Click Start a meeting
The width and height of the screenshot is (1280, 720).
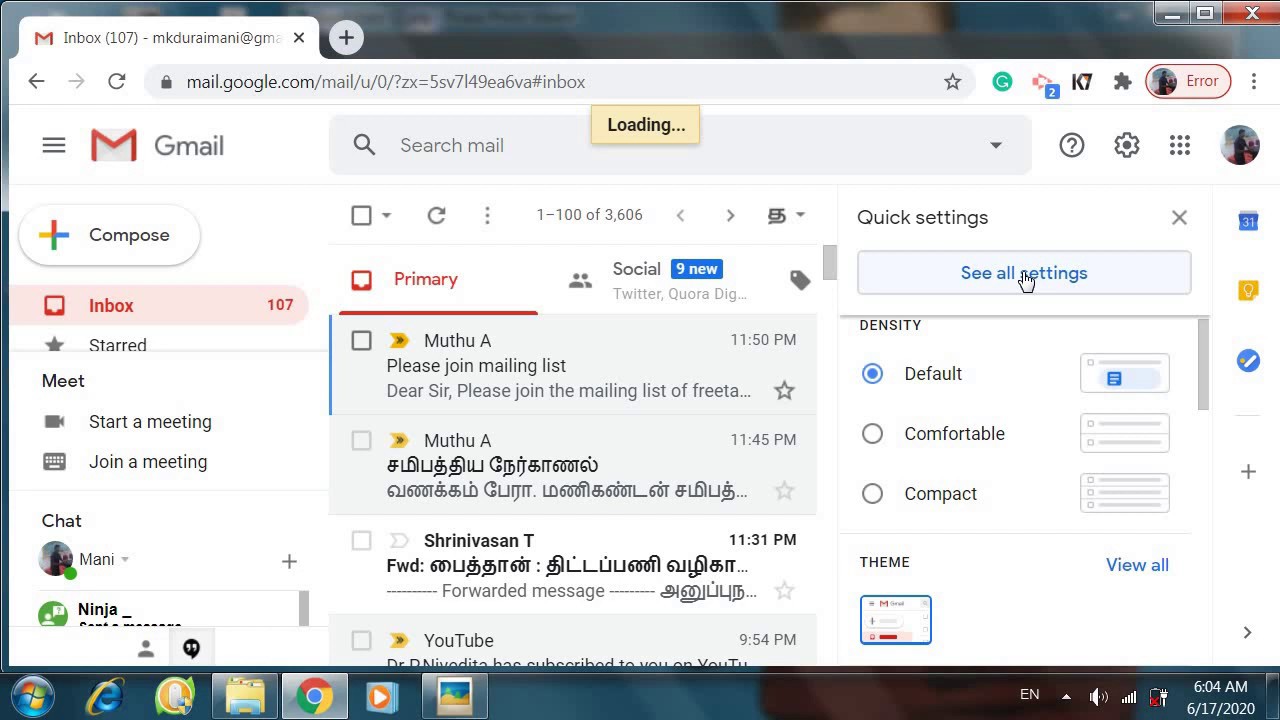150,422
